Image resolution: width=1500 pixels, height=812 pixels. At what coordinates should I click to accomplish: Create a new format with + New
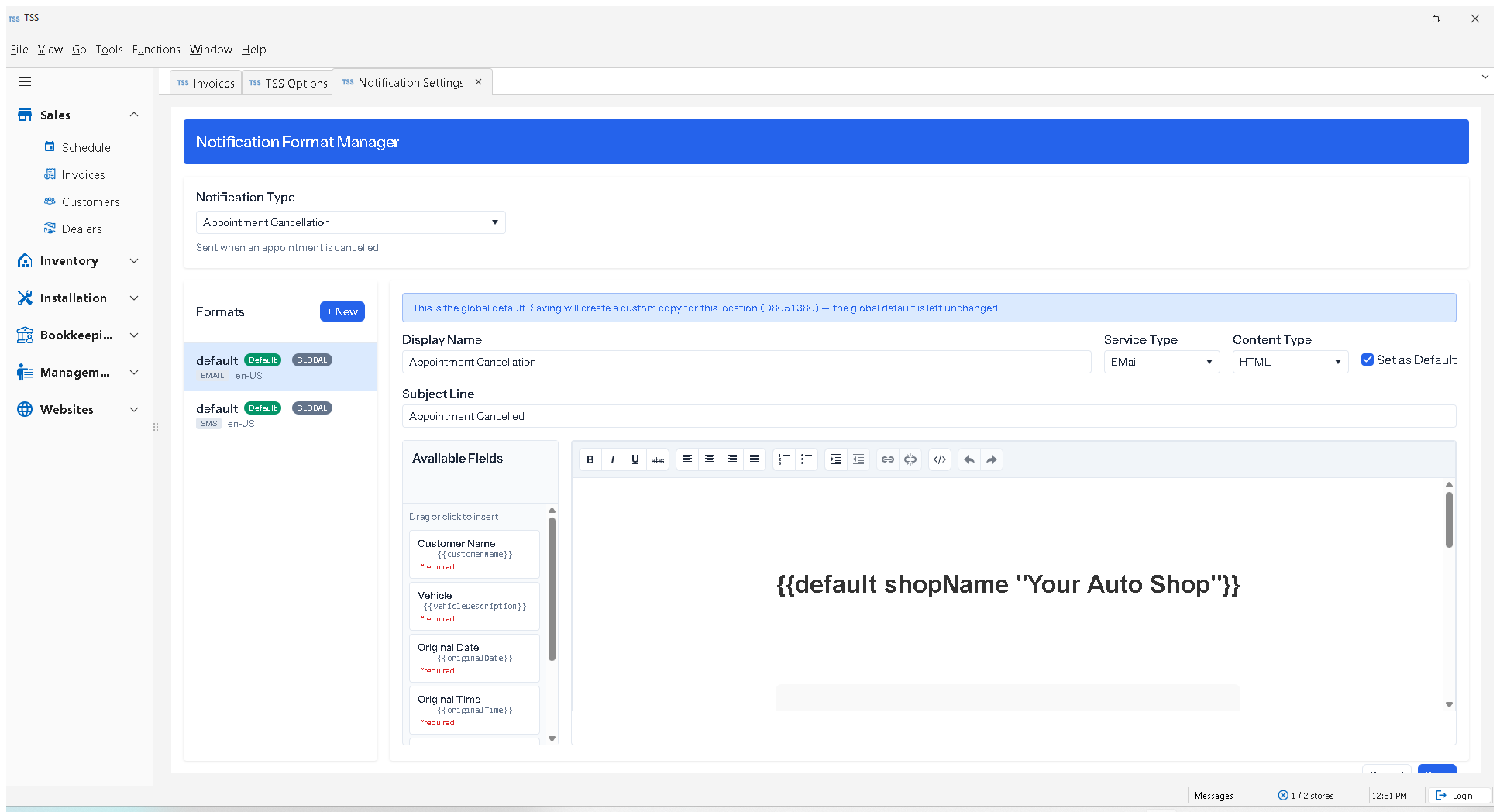pyautogui.click(x=342, y=311)
